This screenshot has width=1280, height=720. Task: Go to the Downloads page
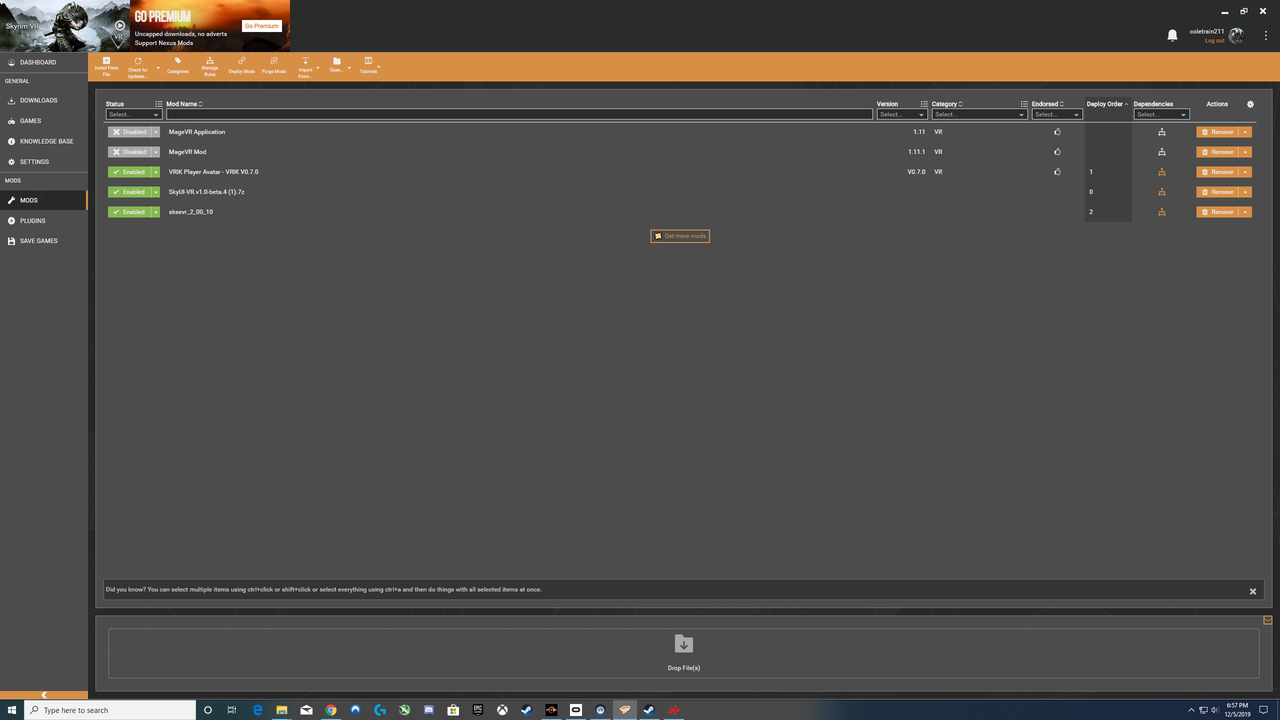click(44, 100)
